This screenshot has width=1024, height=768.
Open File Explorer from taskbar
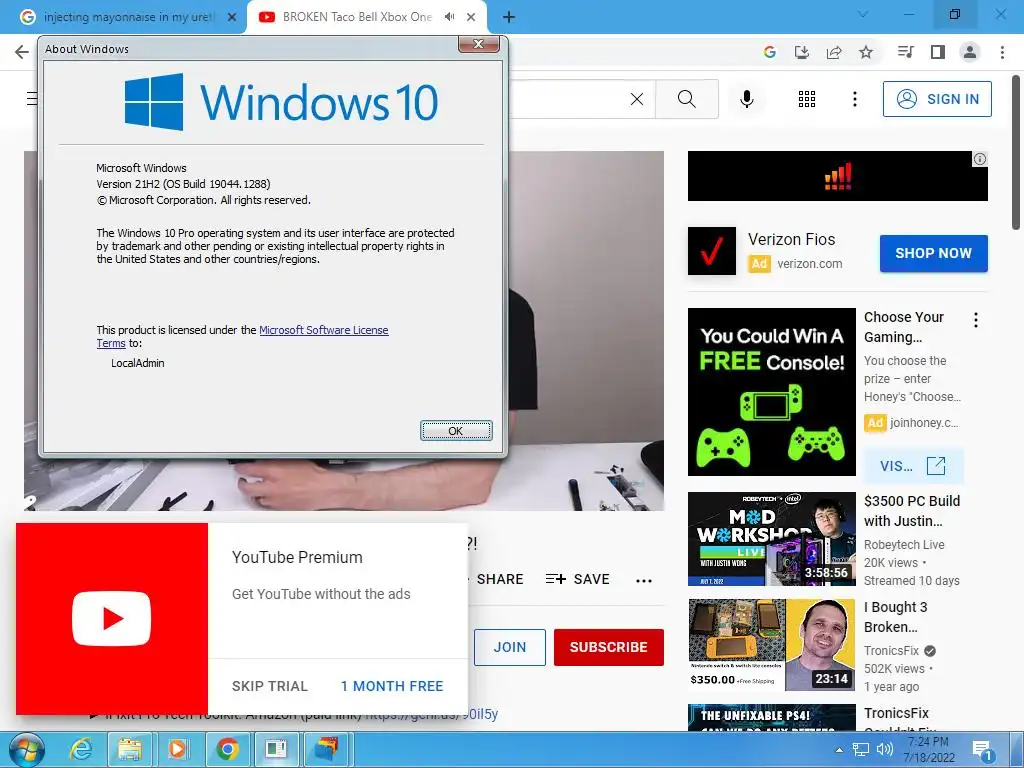pos(129,750)
